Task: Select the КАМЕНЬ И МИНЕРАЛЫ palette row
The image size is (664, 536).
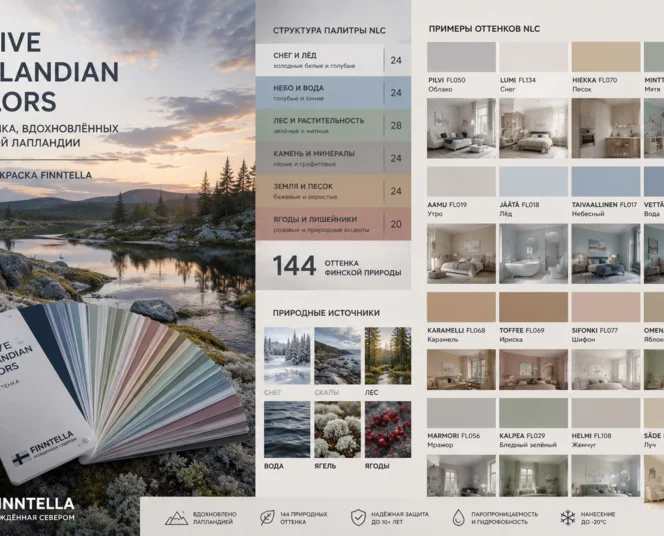Action: 333,158
